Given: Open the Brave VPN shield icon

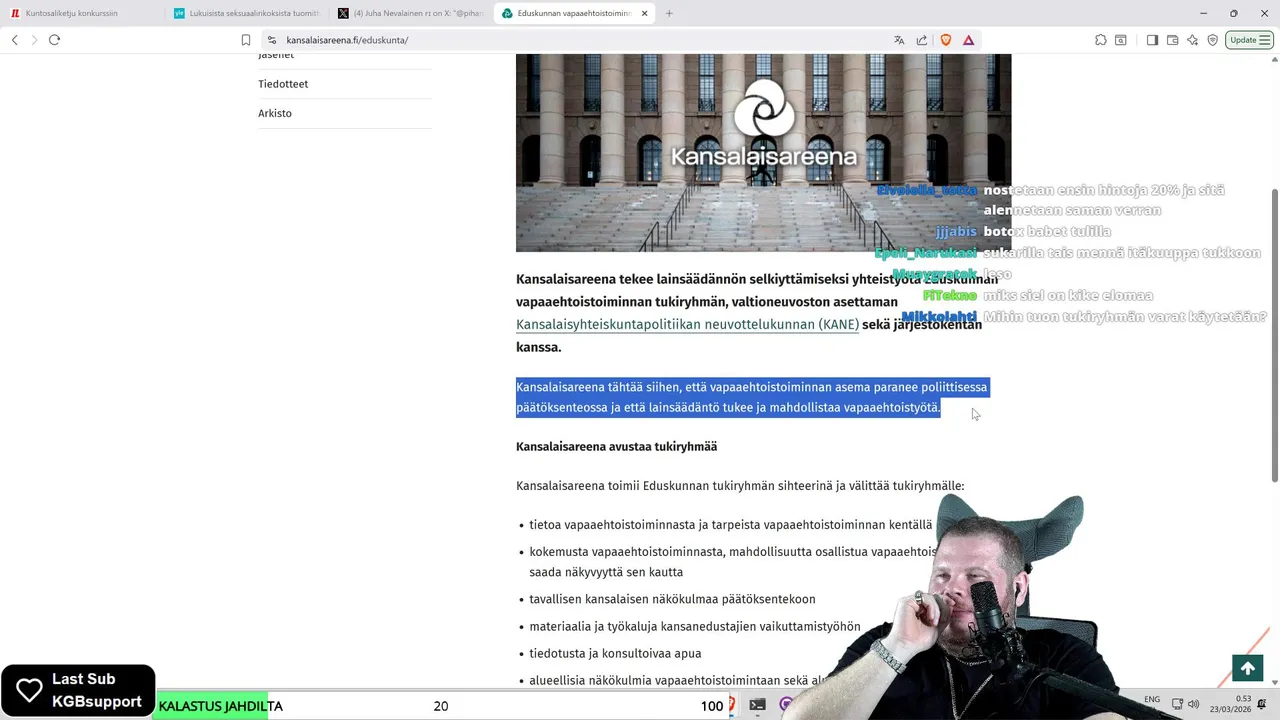Looking at the screenshot, I should [x=1212, y=40].
